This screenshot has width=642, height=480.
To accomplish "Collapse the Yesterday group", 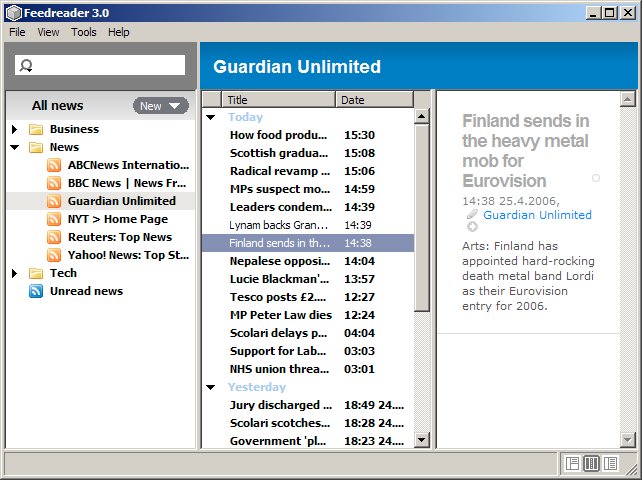I will pos(211,387).
